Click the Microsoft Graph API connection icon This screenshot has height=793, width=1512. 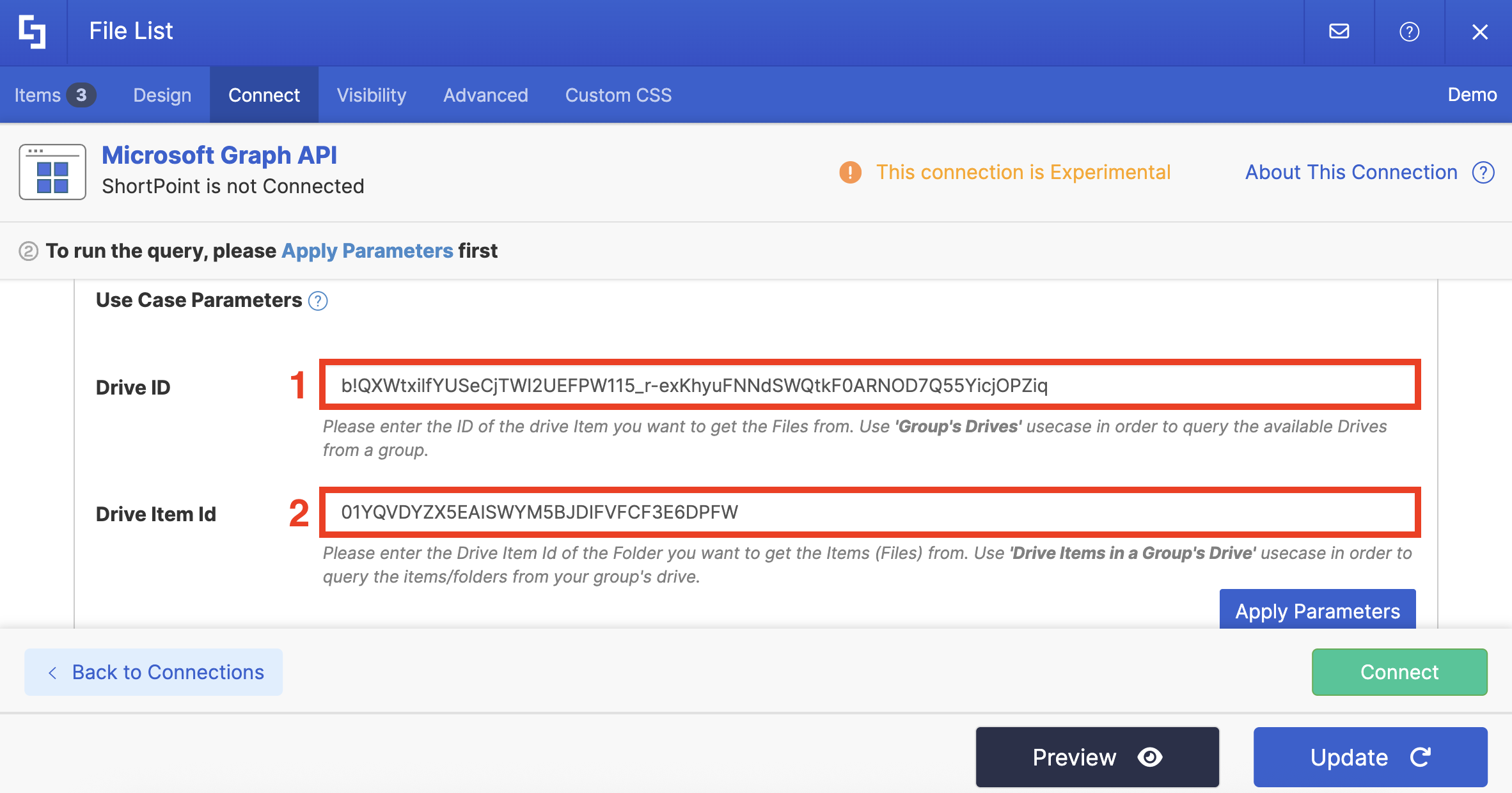(x=52, y=172)
